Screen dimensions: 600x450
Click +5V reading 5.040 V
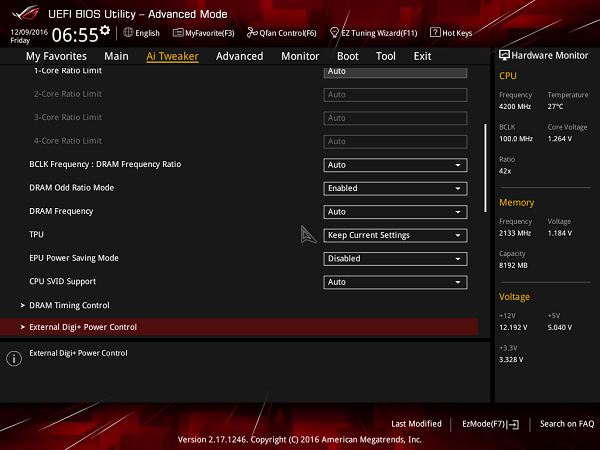coord(560,327)
